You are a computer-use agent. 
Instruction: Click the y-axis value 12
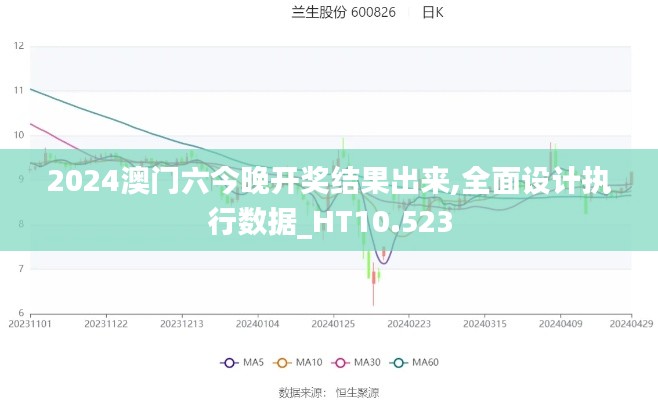click(x=19, y=46)
